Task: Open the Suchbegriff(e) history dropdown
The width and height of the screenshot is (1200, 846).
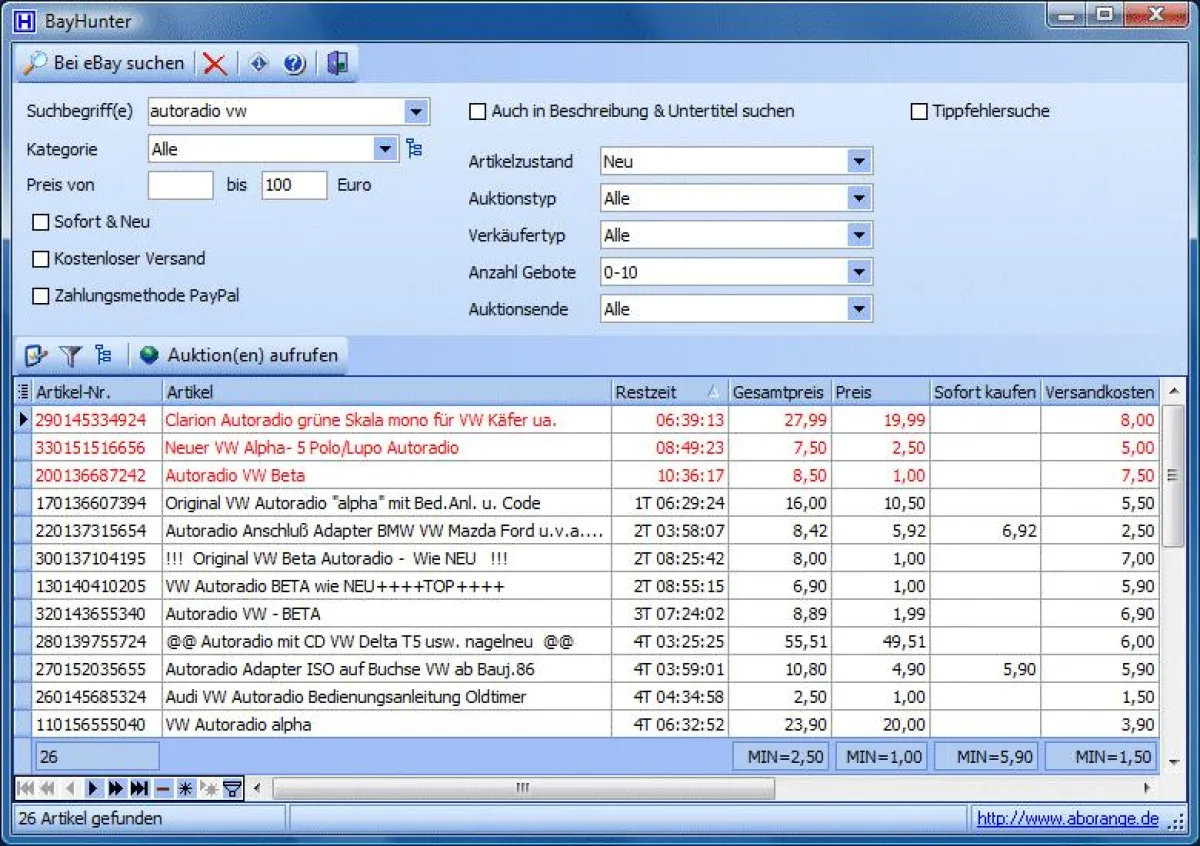Action: pyautogui.click(x=416, y=111)
